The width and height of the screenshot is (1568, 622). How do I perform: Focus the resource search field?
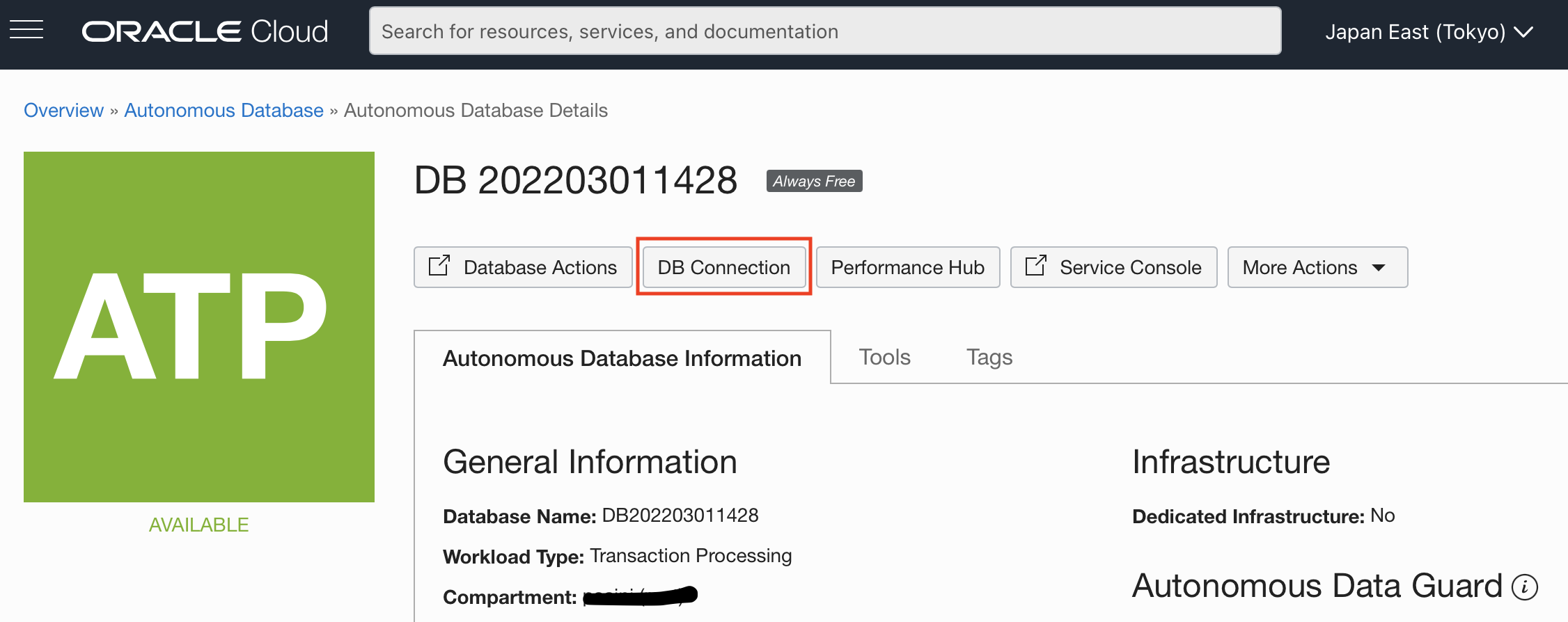pyautogui.click(x=825, y=31)
